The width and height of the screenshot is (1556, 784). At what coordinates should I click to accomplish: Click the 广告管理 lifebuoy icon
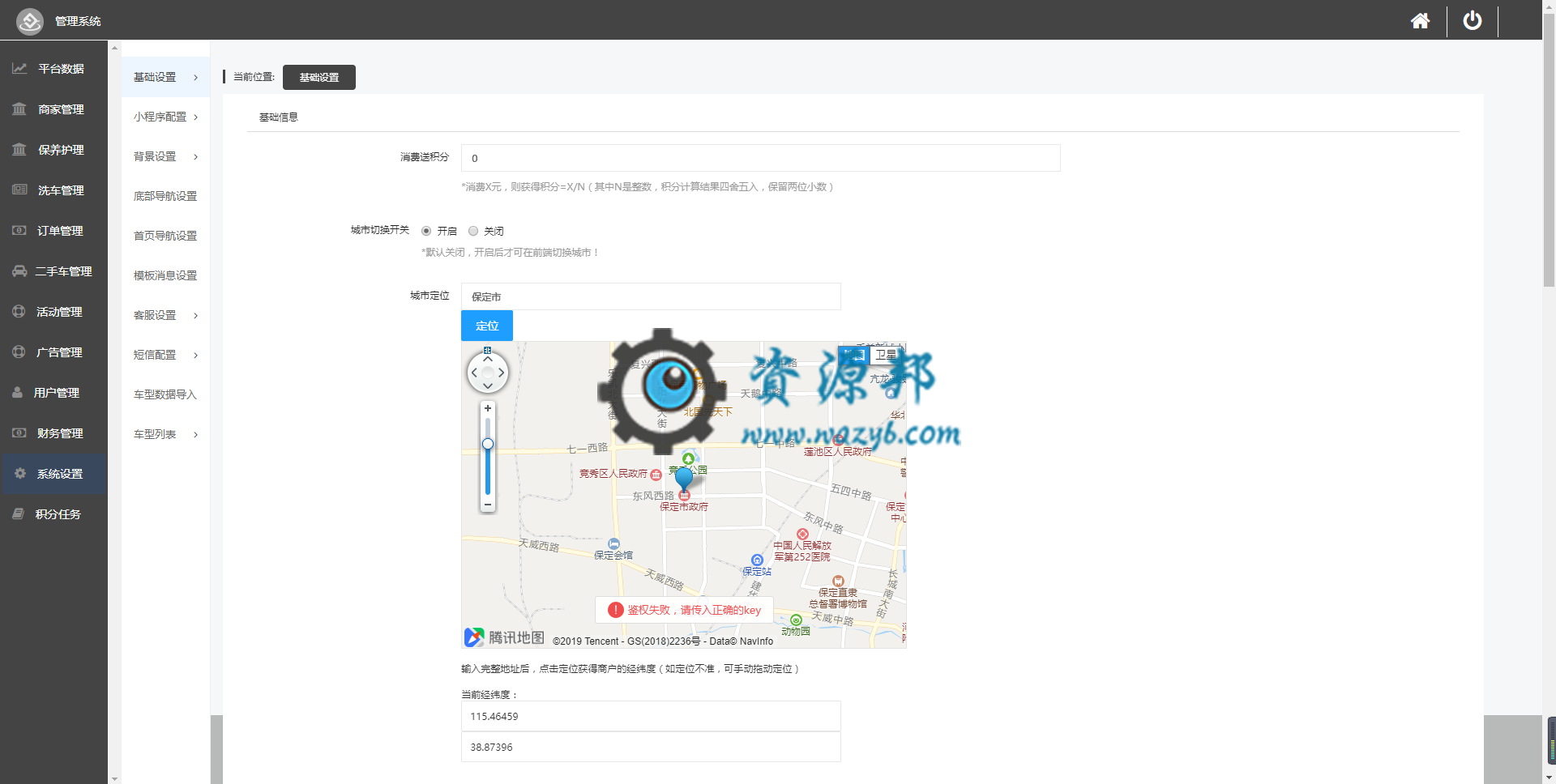point(19,352)
